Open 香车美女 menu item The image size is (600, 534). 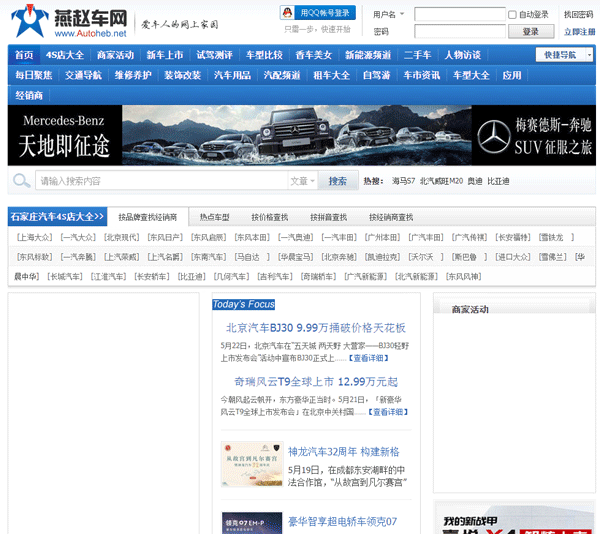[314, 55]
